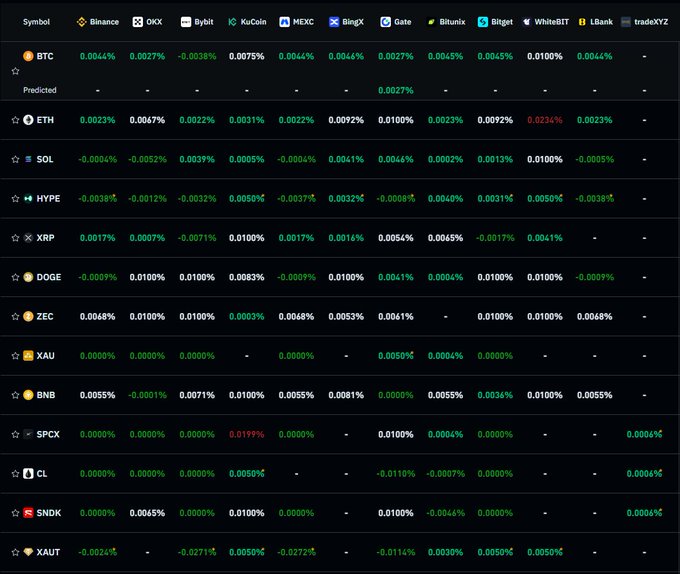Click the BTC coin icon
Viewport: 680px width, 574px height.
click(28, 56)
